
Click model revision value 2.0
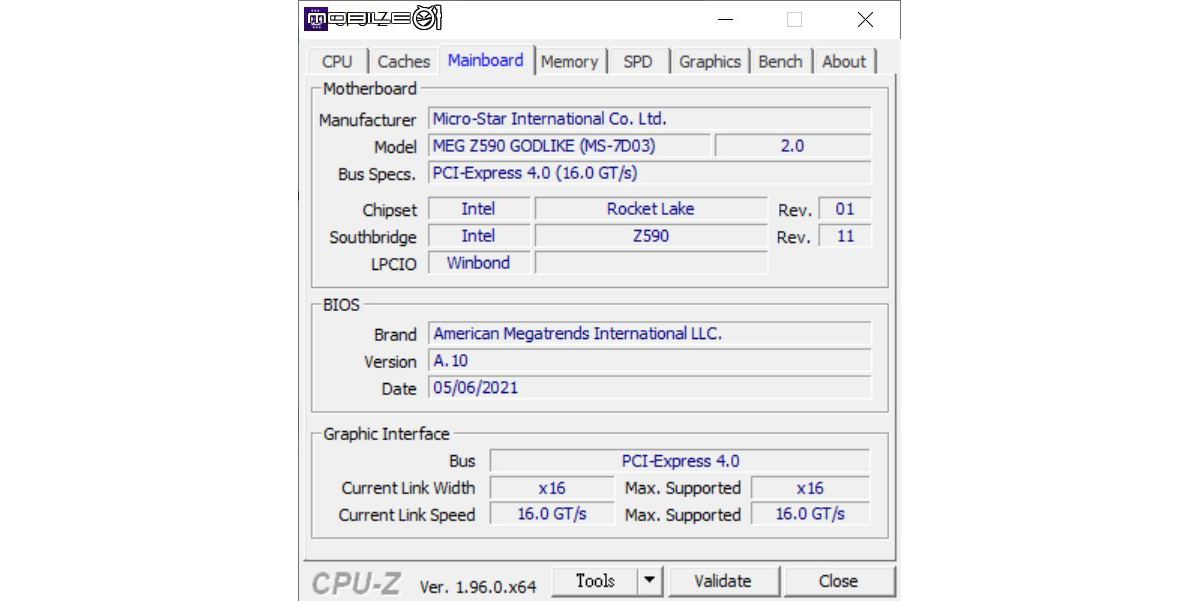[793, 146]
